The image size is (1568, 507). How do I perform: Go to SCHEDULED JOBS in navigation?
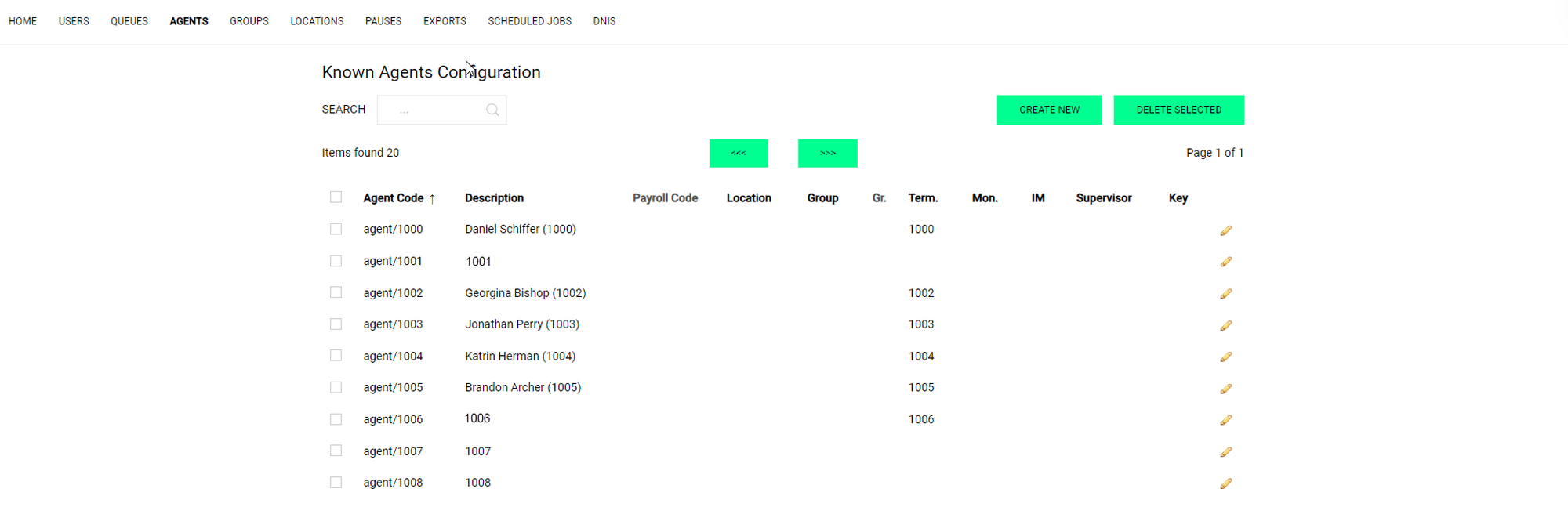pyautogui.click(x=529, y=21)
